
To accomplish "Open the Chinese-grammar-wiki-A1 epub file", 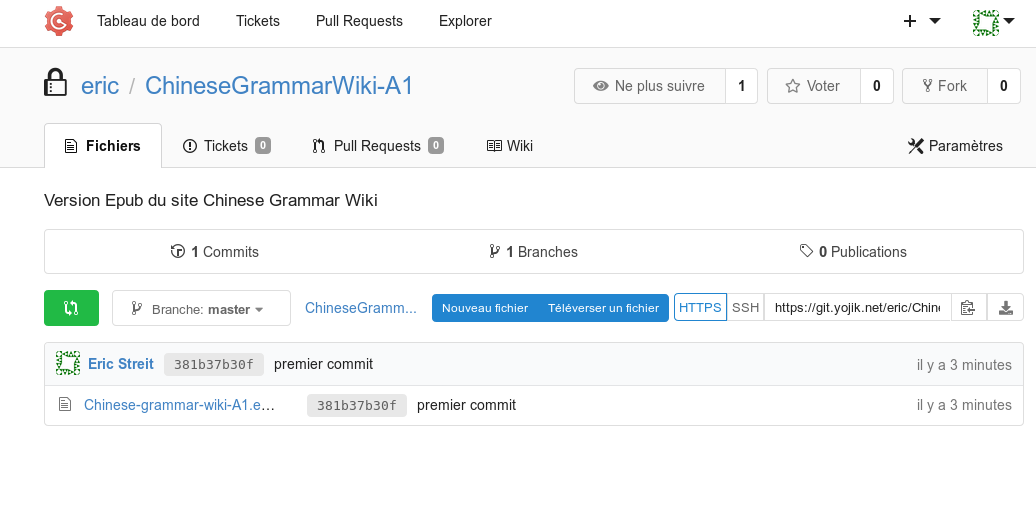I will tap(179, 405).
